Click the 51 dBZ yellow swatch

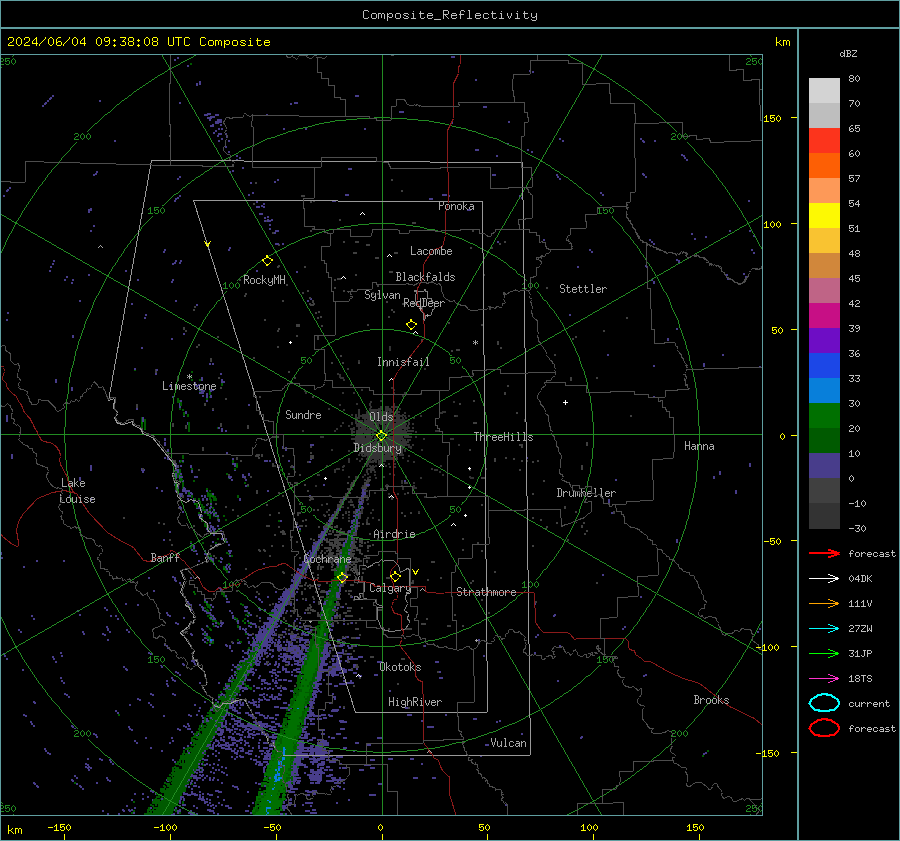click(824, 215)
